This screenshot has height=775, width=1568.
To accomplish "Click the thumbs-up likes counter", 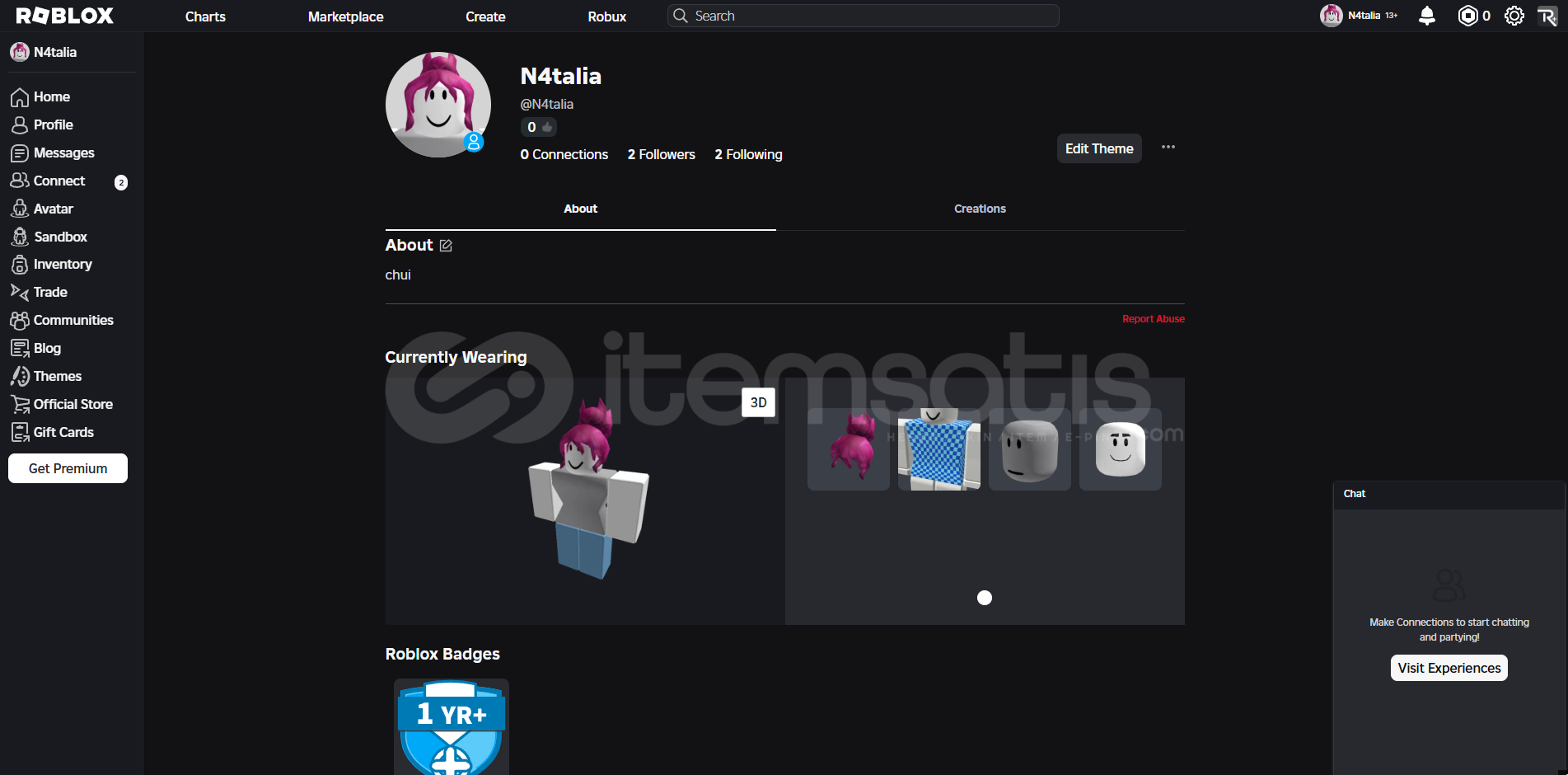I will [x=539, y=127].
